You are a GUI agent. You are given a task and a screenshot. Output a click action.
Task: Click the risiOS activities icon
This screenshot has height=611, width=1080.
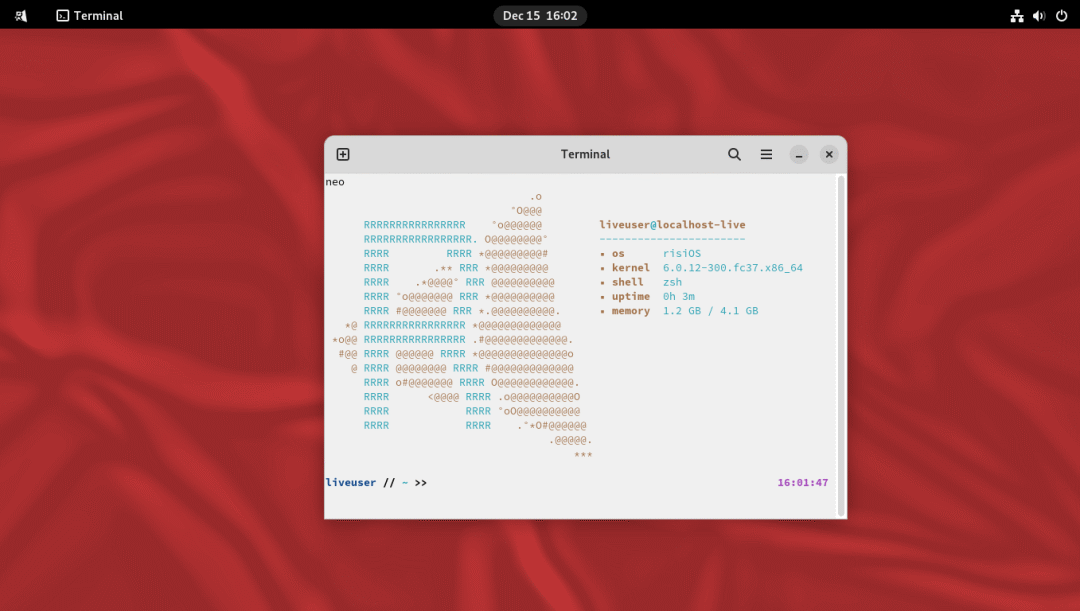(20, 15)
